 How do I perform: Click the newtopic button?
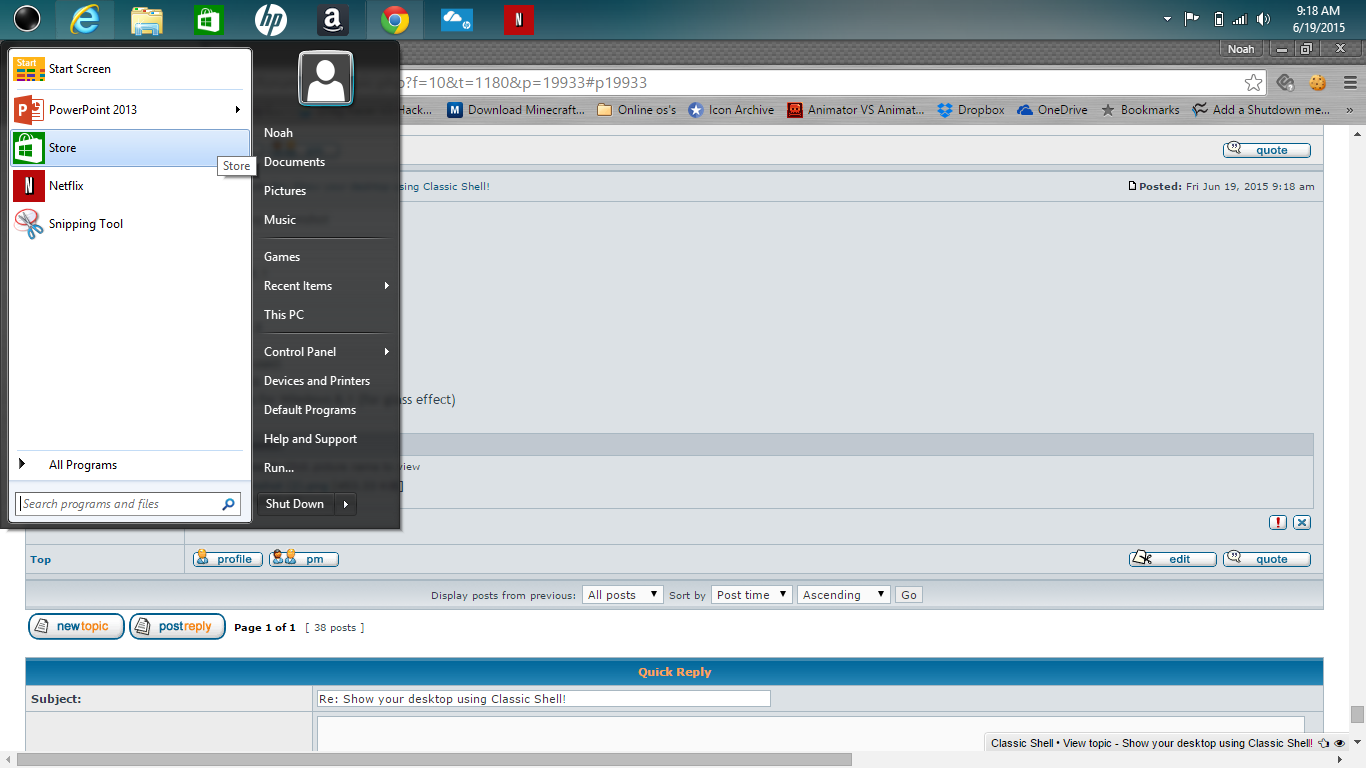pos(76,627)
